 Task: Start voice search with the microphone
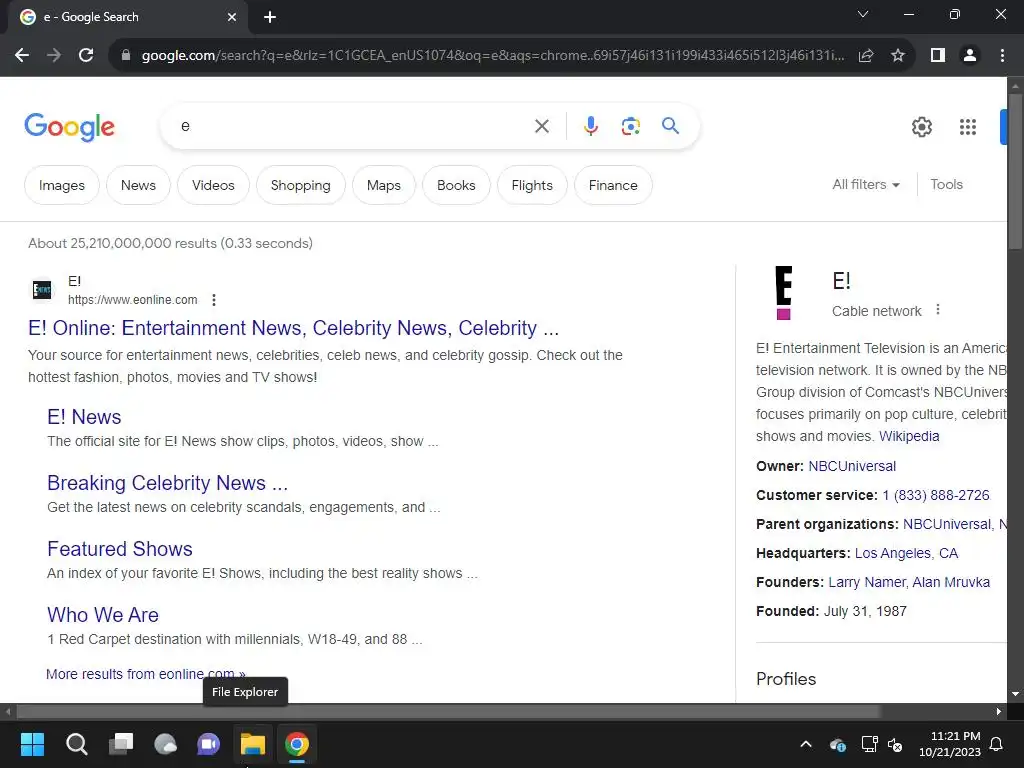[591, 126]
